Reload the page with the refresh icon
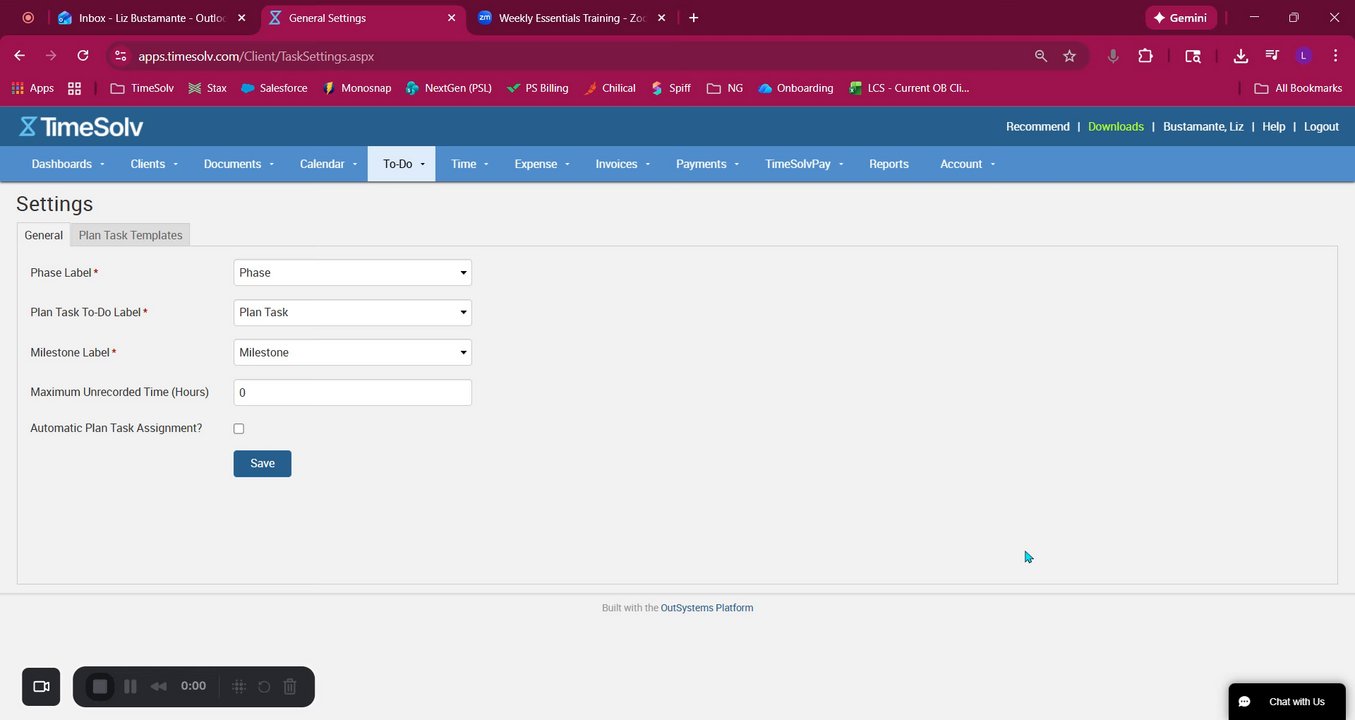This screenshot has height=720, width=1355. click(x=83, y=56)
